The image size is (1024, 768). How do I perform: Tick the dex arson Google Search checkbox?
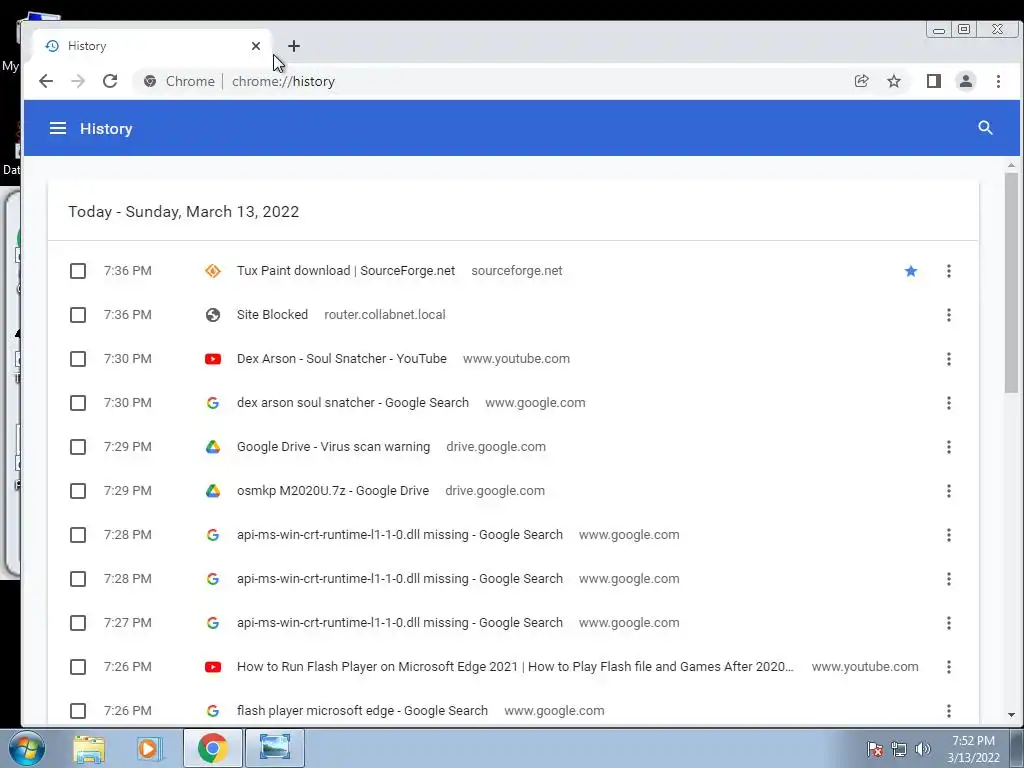[x=78, y=403]
